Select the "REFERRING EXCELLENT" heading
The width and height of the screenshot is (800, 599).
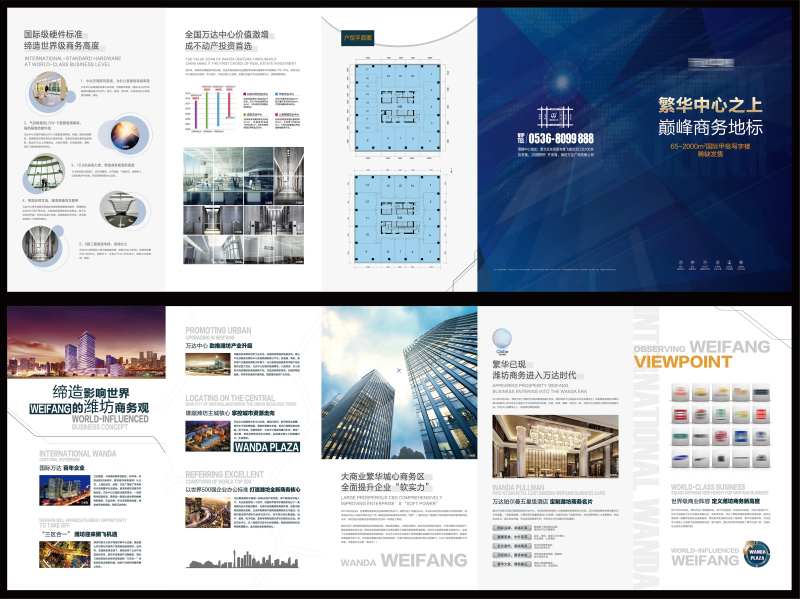tap(224, 475)
